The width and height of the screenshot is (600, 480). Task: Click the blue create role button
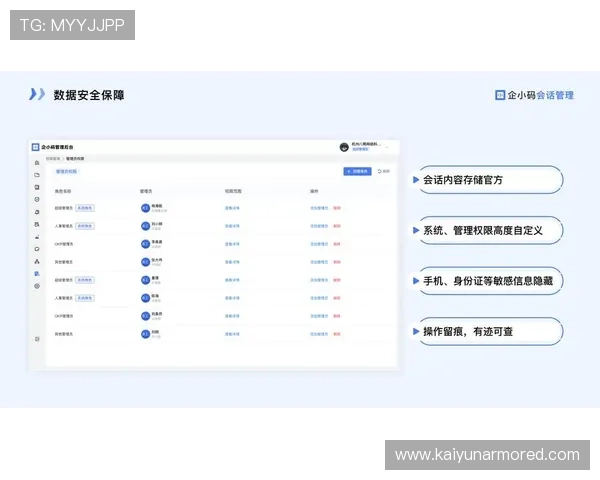tap(357, 171)
